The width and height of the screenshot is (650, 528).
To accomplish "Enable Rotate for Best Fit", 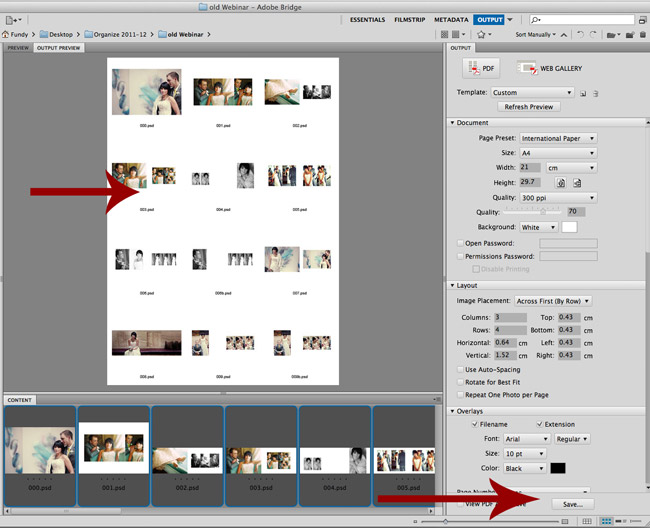I will [x=460, y=382].
